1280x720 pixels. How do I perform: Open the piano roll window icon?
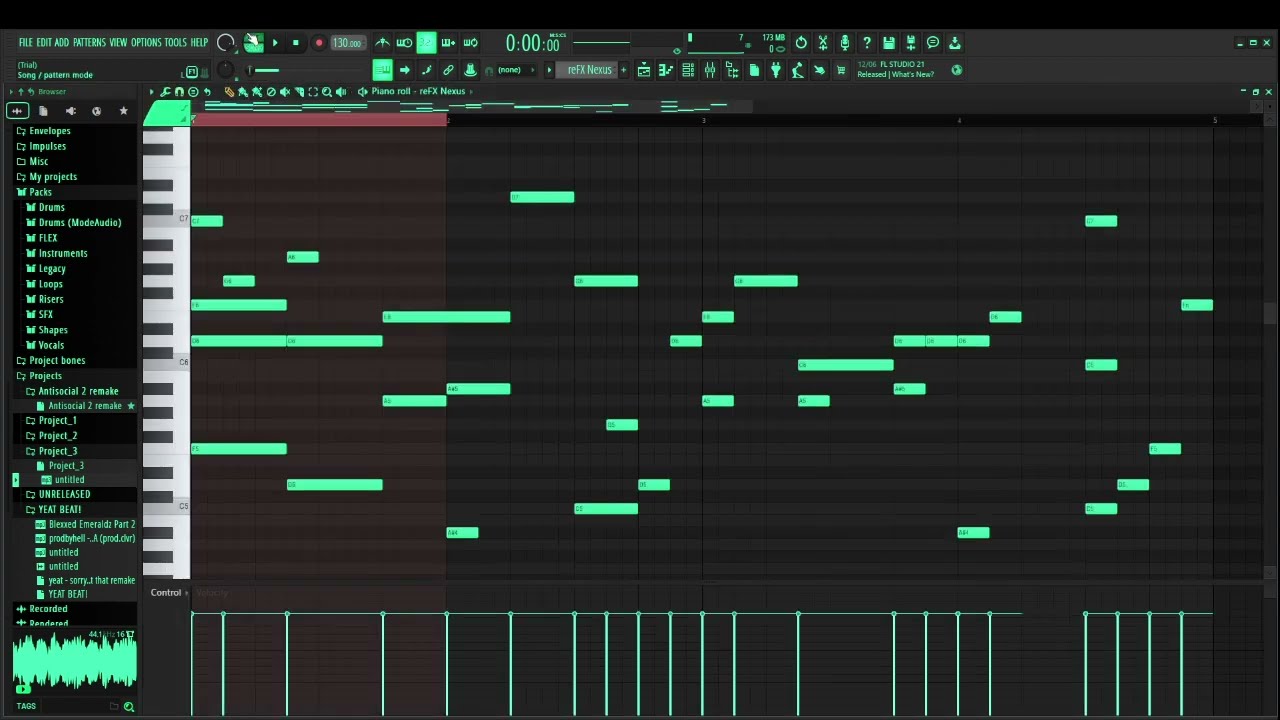tap(666, 70)
